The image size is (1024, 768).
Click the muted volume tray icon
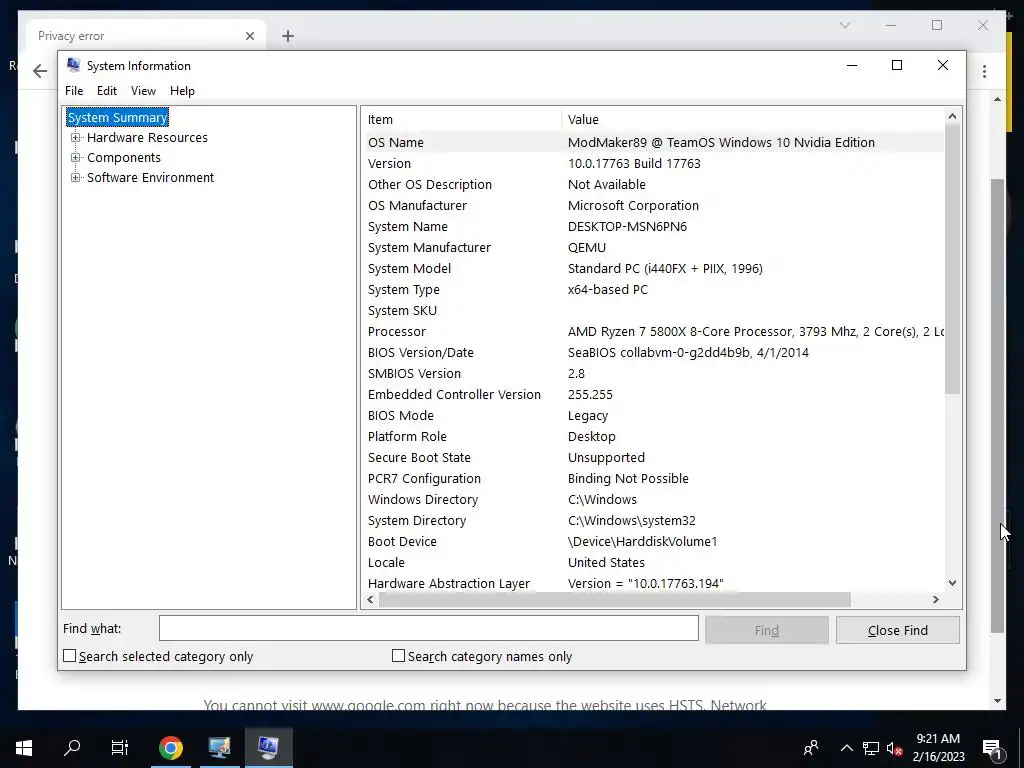click(x=895, y=748)
